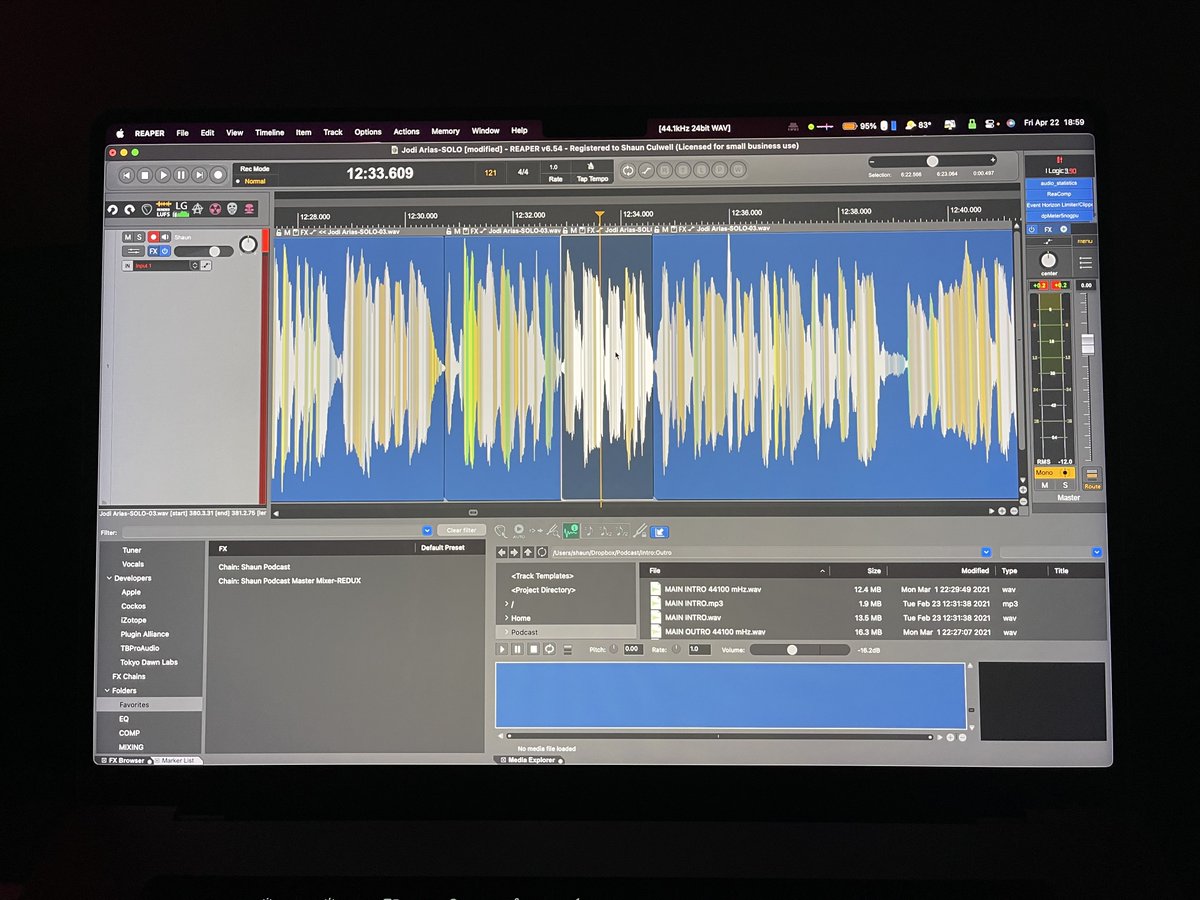
Task: Click the redo arrow toolbar icon
Action: [x=130, y=209]
